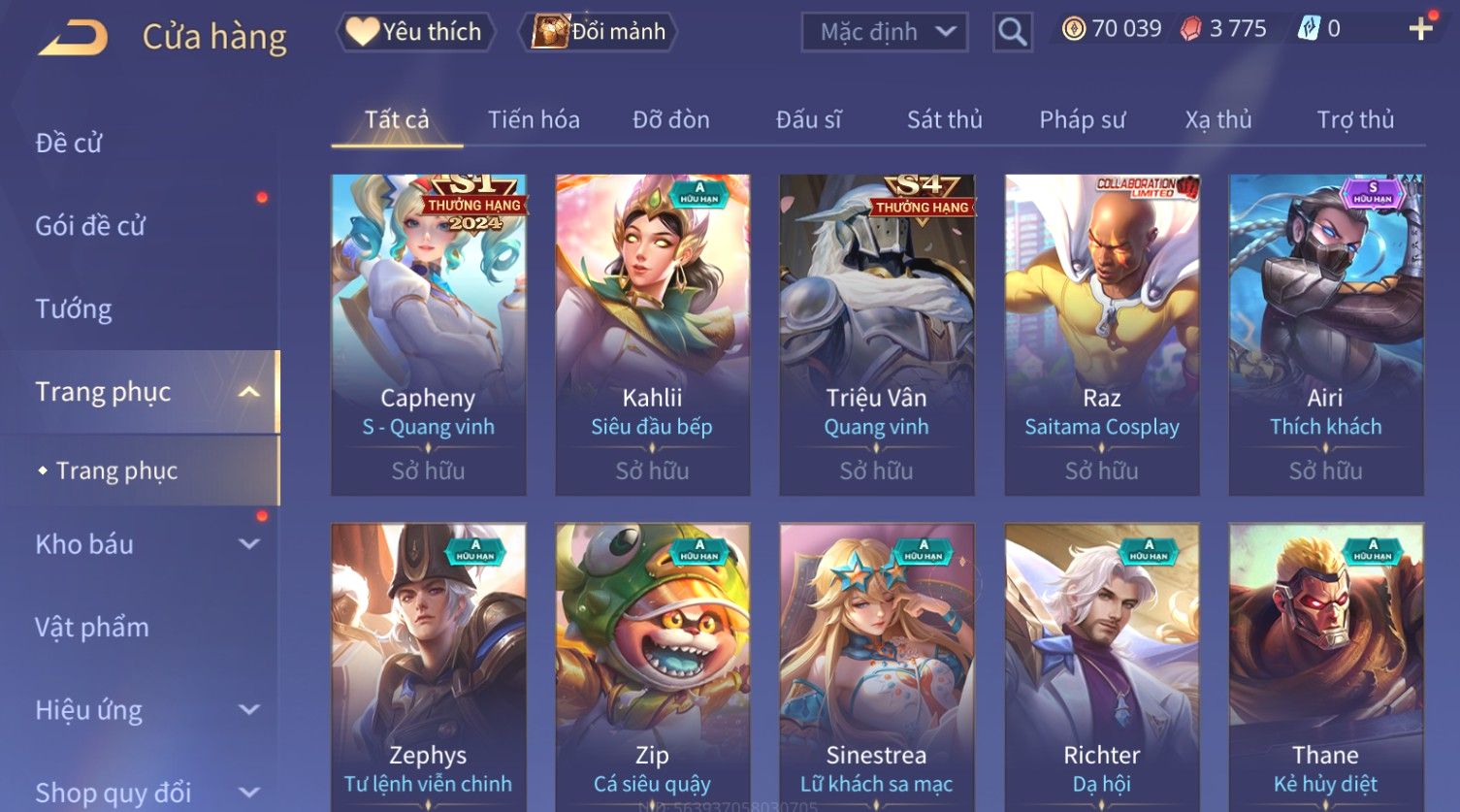The height and width of the screenshot is (812, 1460).
Task: Switch to the Sát thủ tab
Action: pyautogui.click(x=945, y=119)
